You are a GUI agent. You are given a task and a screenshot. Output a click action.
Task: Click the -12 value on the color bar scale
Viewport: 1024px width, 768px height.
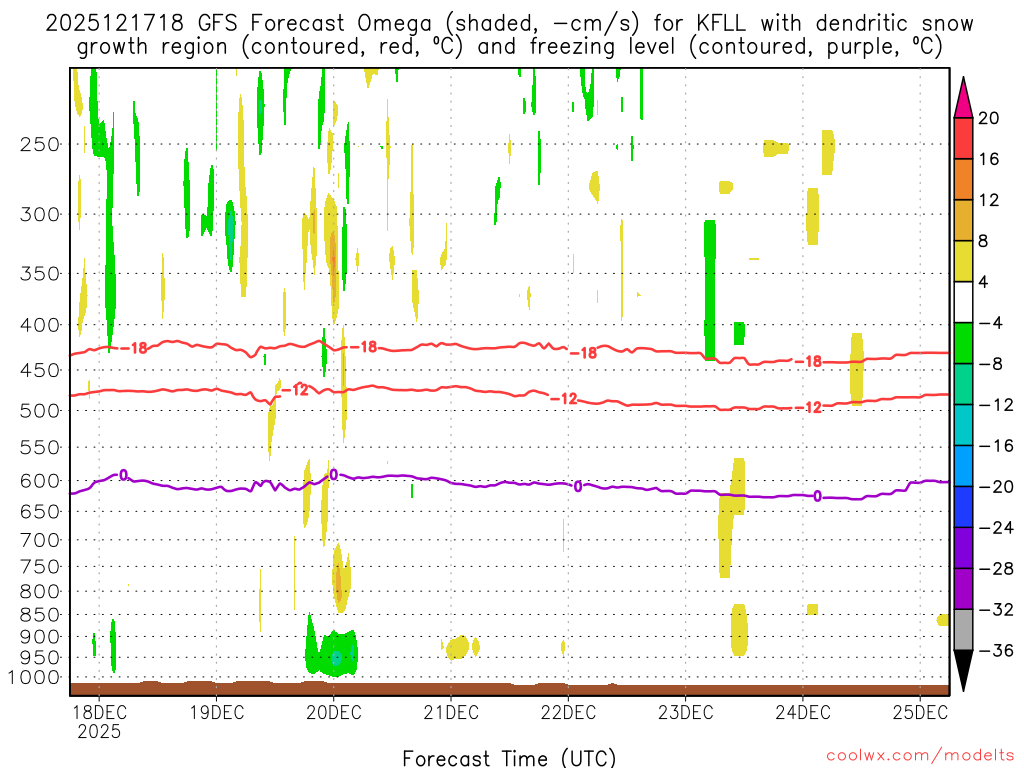[x=995, y=405]
